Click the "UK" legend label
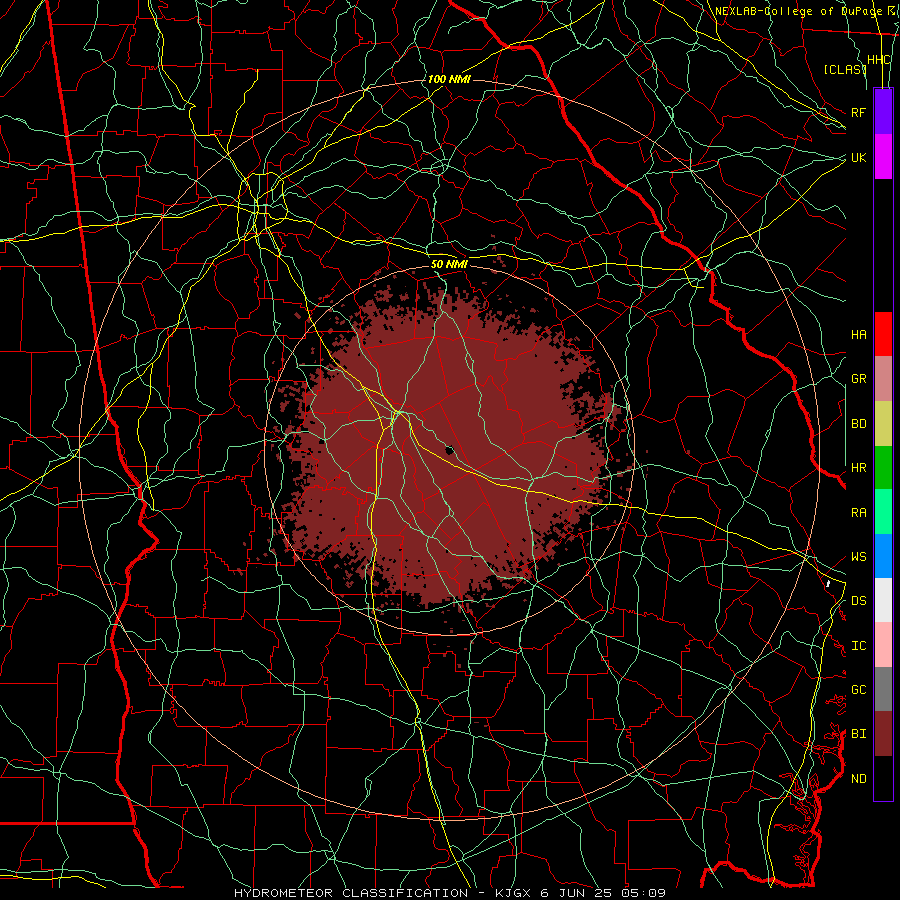 point(858,157)
